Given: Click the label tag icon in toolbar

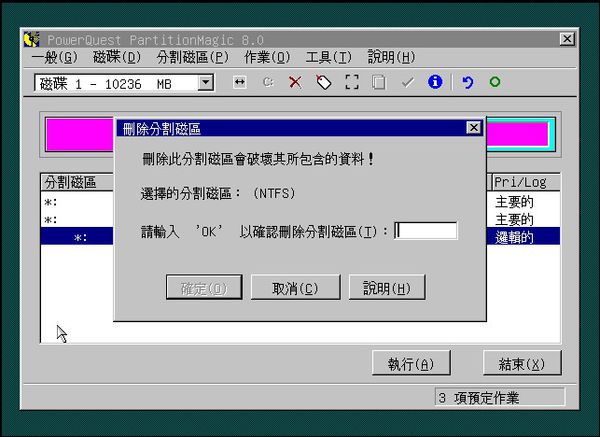Looking at the screenshot, I should point(324,82).
